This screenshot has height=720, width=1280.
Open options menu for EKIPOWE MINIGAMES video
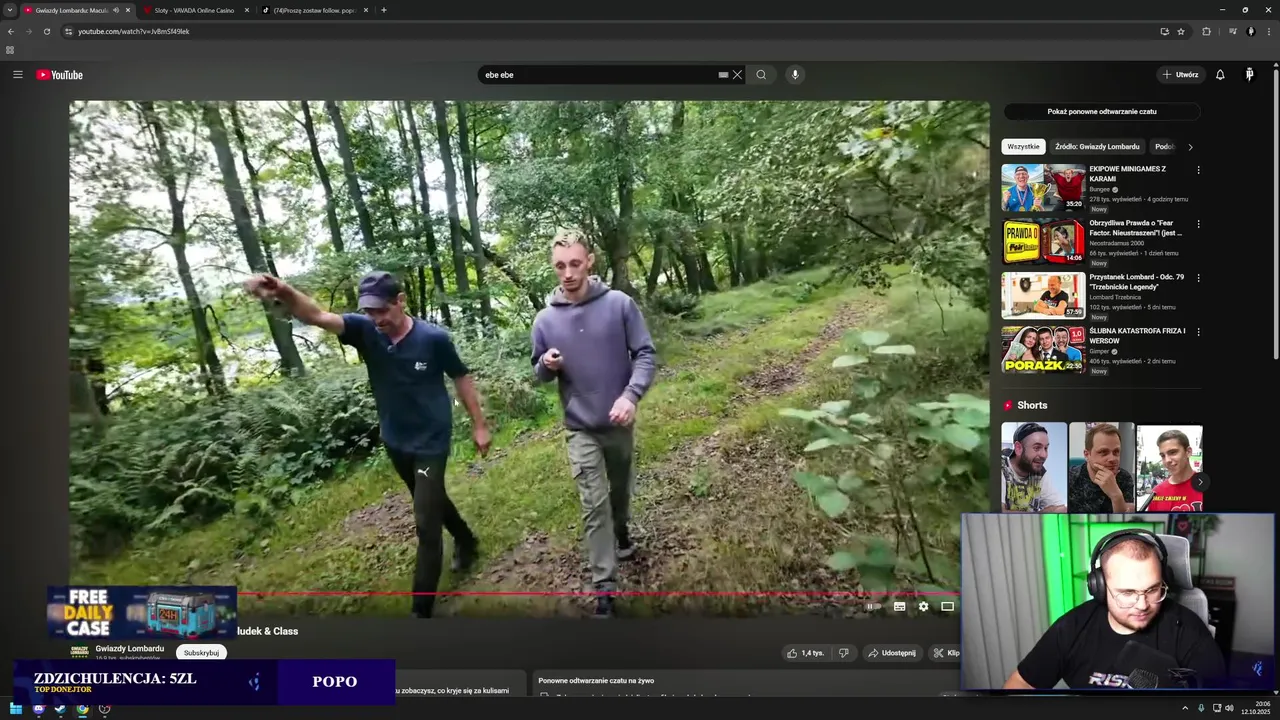[1198, 170]
